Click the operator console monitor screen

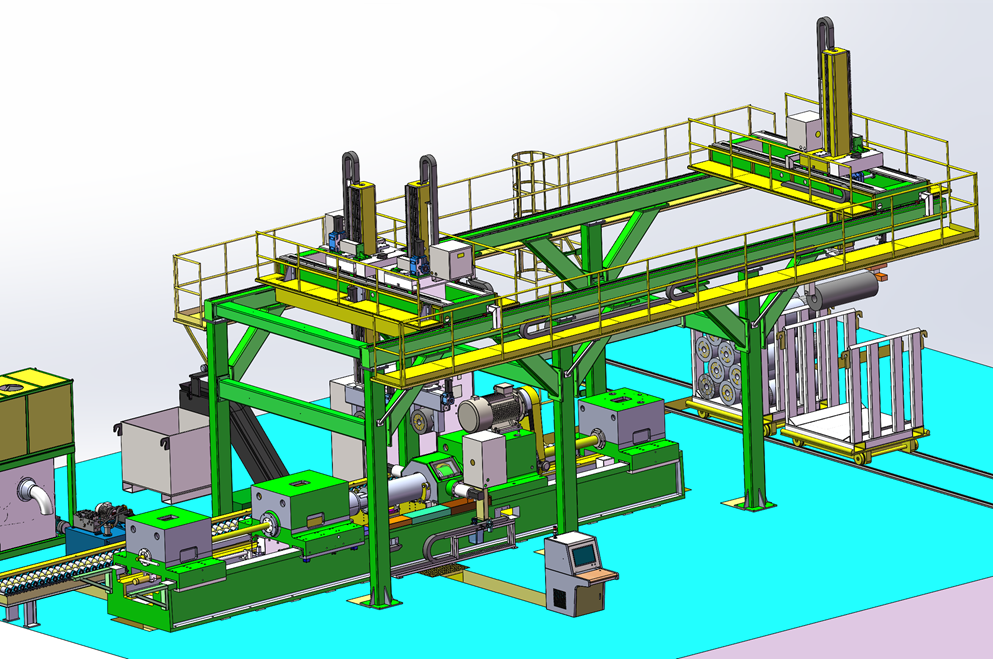coord(580,551)
